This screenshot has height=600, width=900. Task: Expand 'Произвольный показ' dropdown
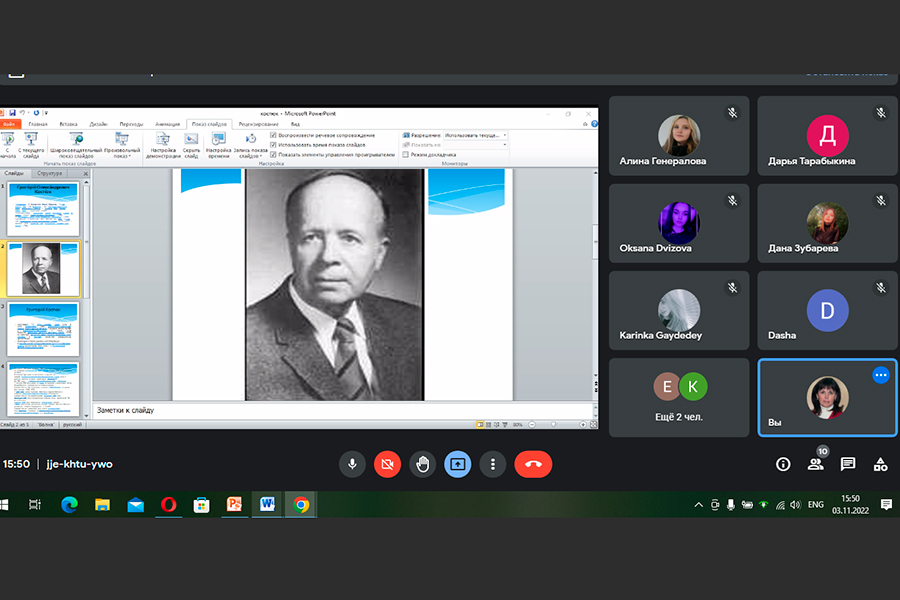121,152
